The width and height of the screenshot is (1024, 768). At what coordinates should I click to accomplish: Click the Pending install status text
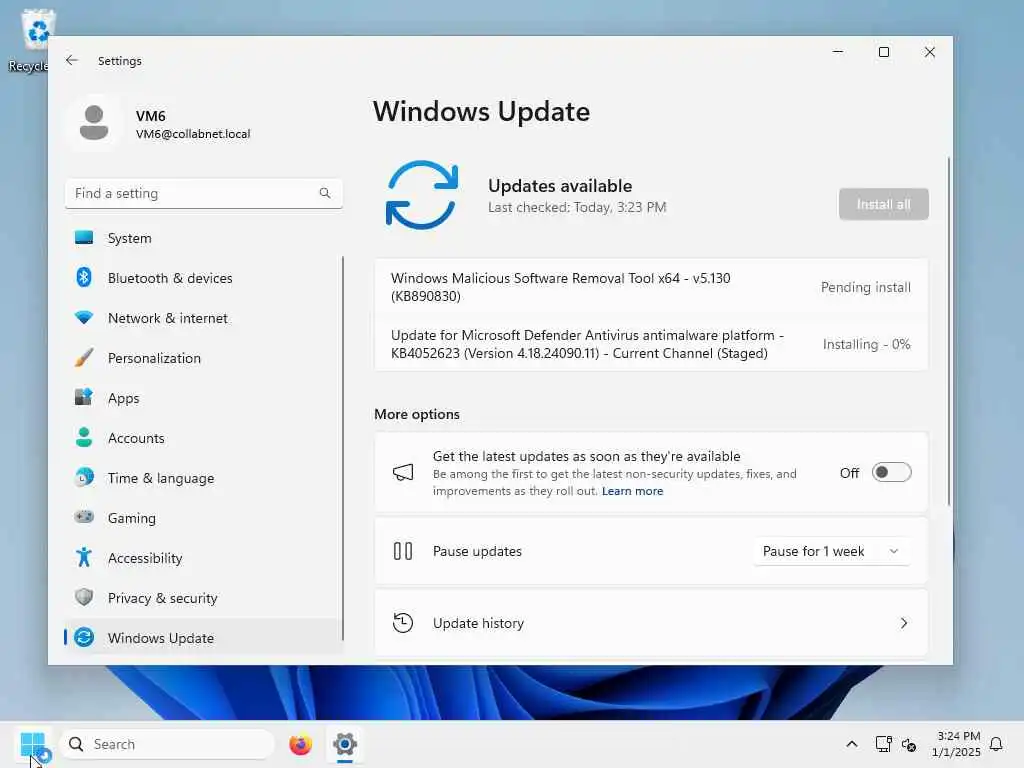pos(865,287)
